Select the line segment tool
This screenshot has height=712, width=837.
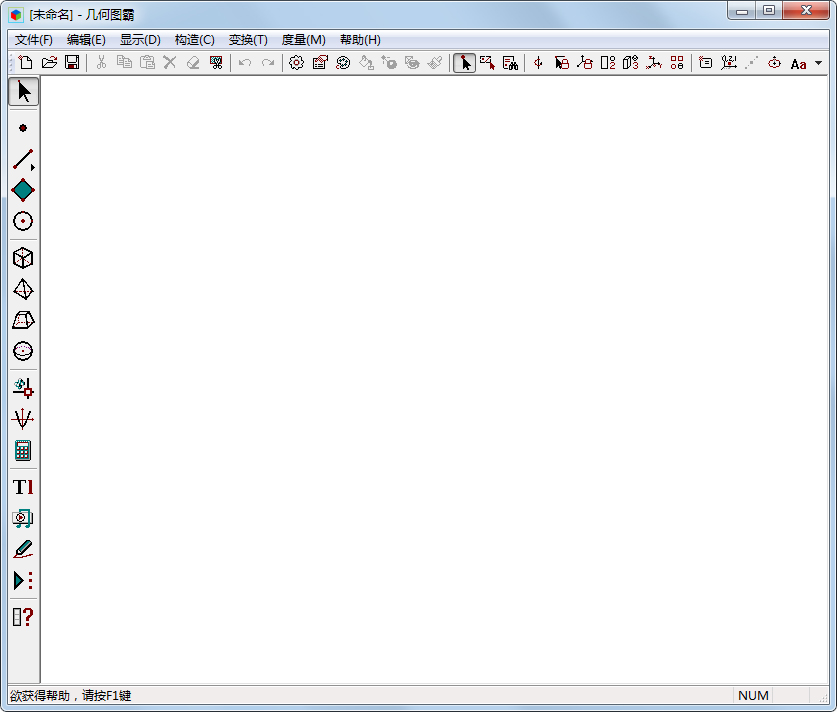(23, 159)
